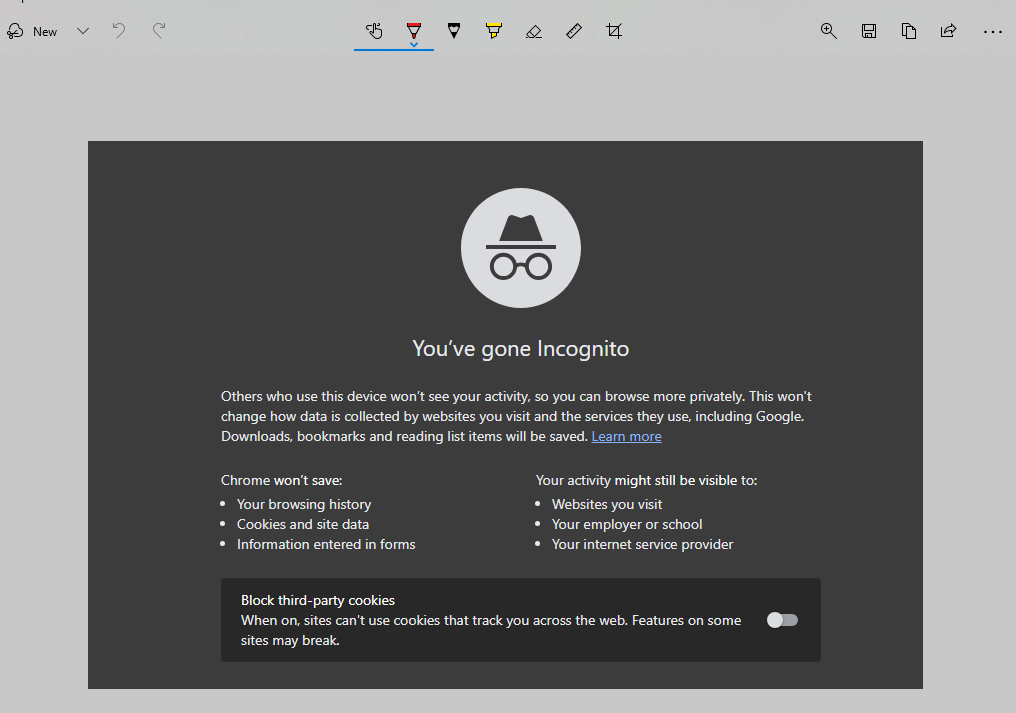Select the red ballpoint pen

[413, 31]
